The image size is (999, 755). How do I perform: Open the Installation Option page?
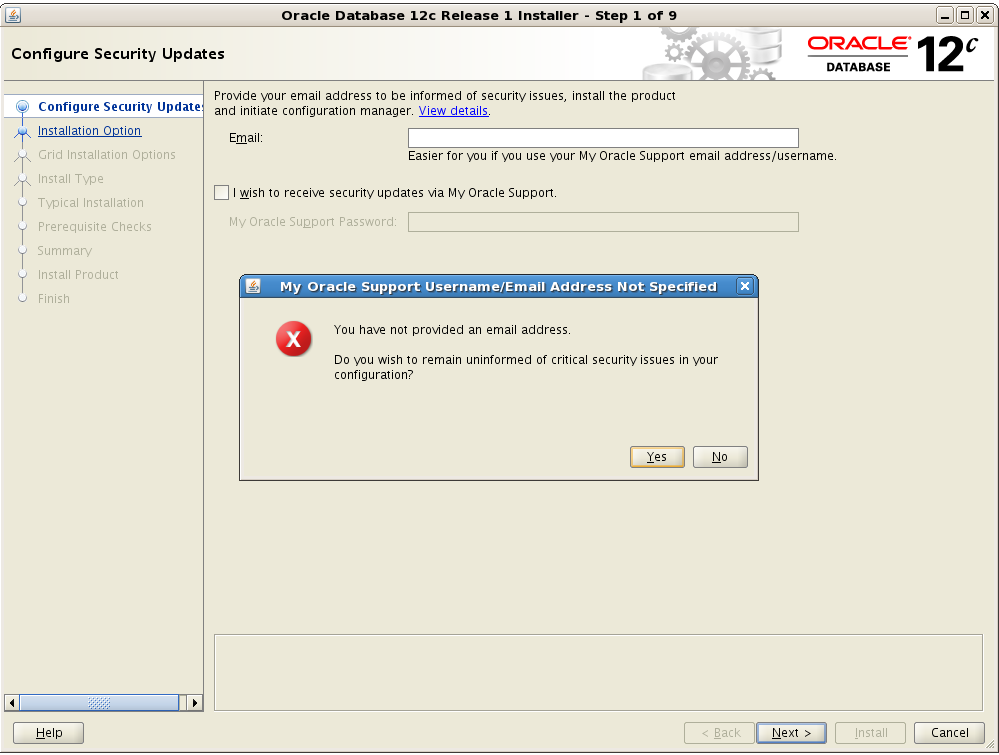pos(89,130)
